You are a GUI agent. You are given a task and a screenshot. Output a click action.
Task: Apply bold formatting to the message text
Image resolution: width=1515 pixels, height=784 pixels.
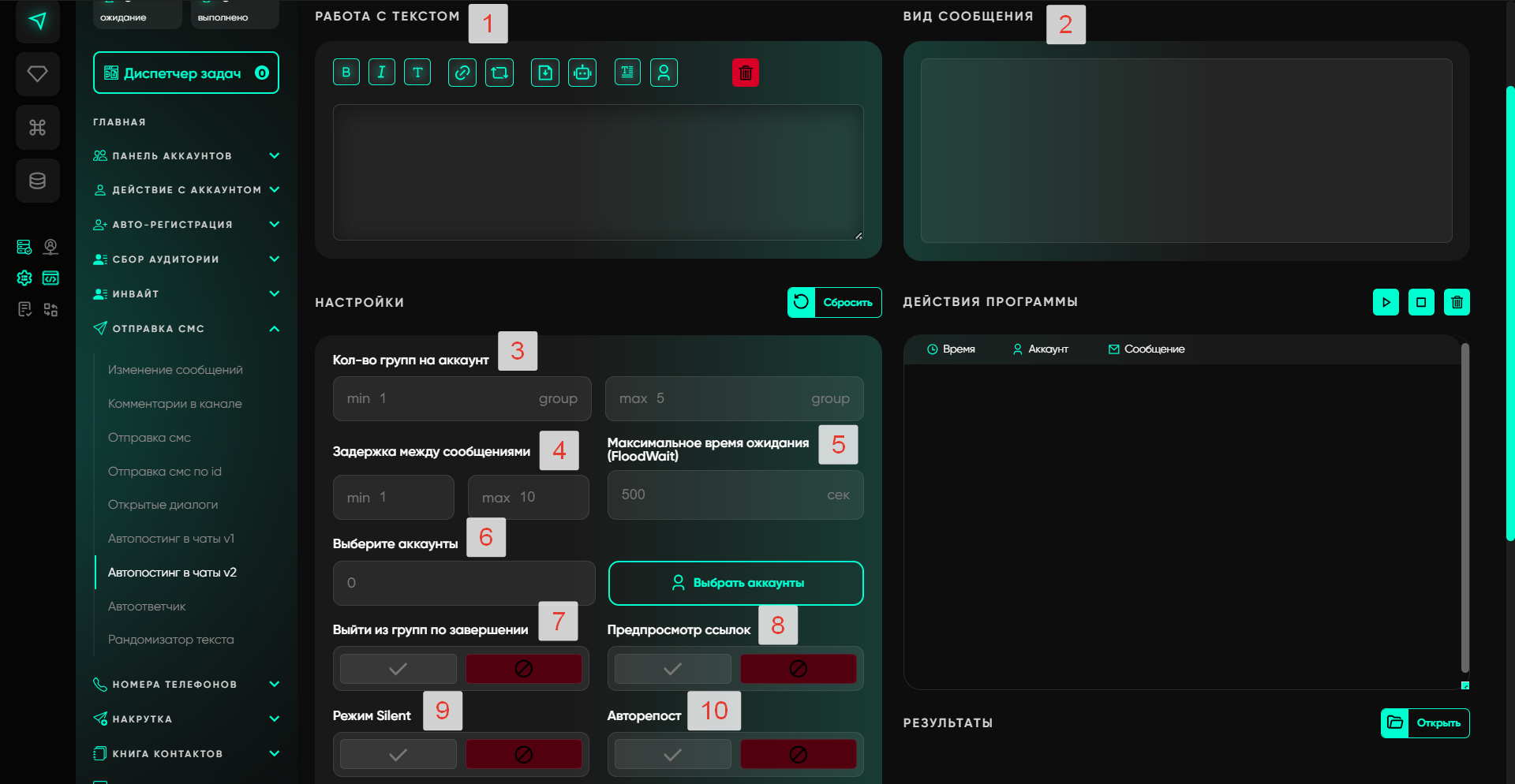coord(346,73)
